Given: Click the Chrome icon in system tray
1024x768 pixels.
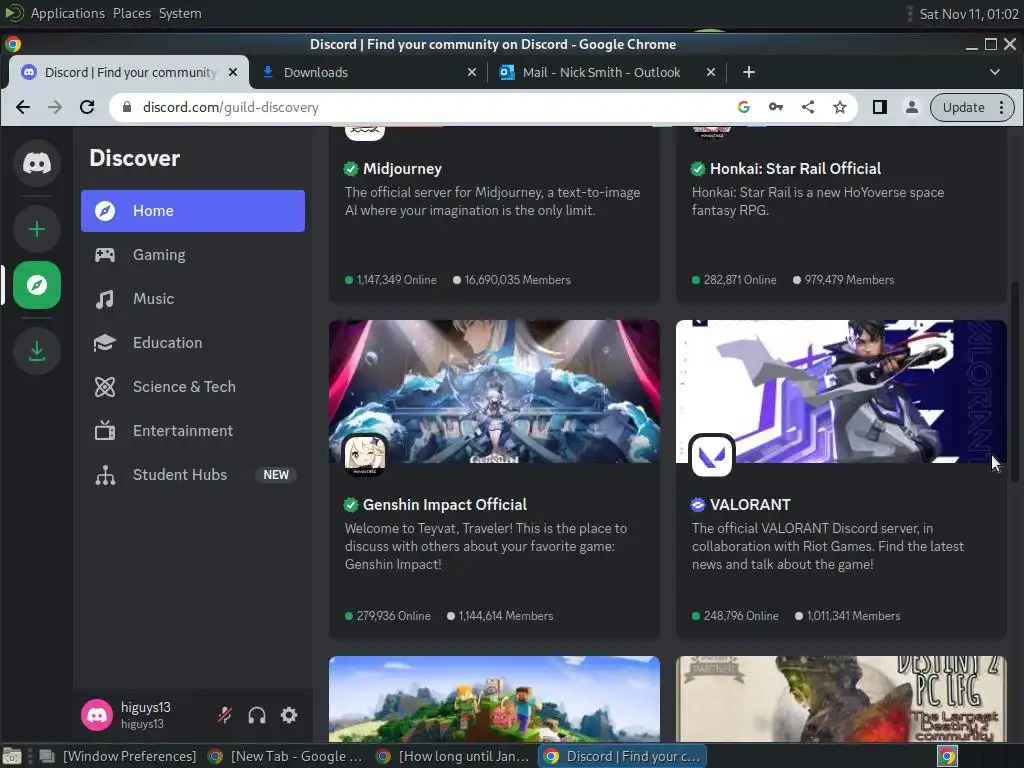Looking at the screenshot, I should pos(948,756).
